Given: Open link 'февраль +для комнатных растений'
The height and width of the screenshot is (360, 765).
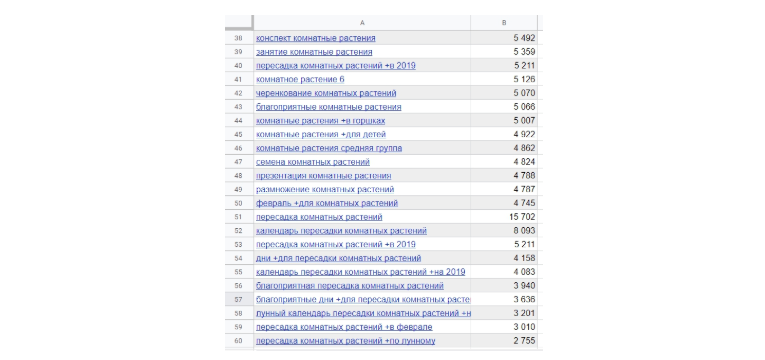Looking at the screenshot, I should click(x=327, y=203).
